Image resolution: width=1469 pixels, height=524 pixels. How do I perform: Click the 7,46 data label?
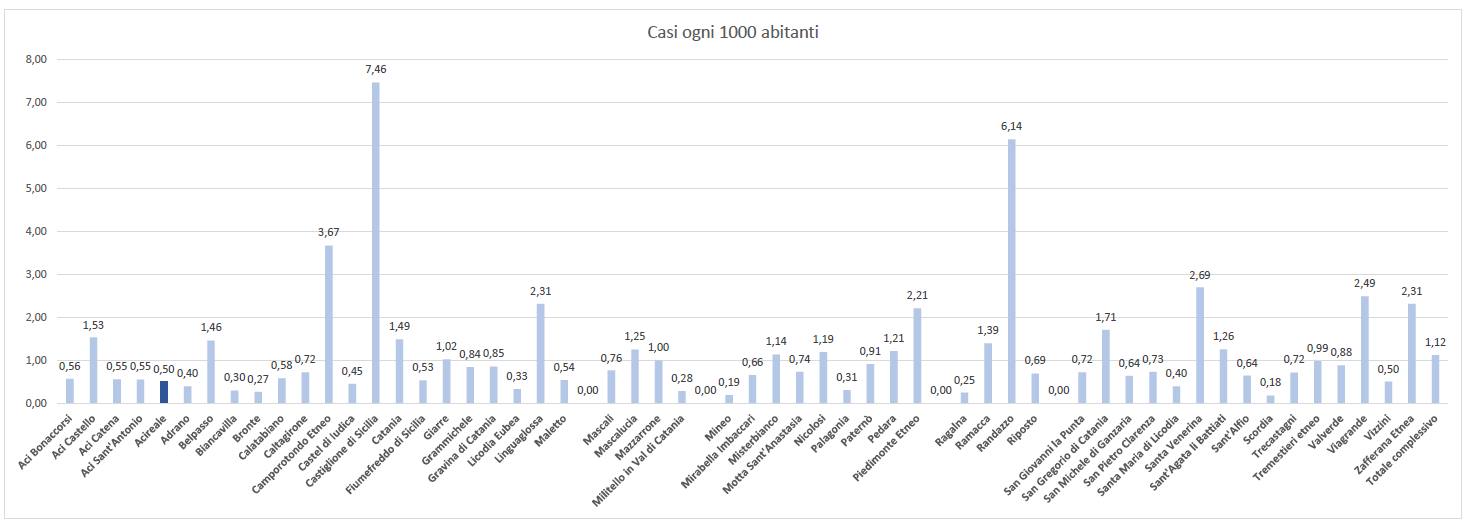tap(376, 69)
